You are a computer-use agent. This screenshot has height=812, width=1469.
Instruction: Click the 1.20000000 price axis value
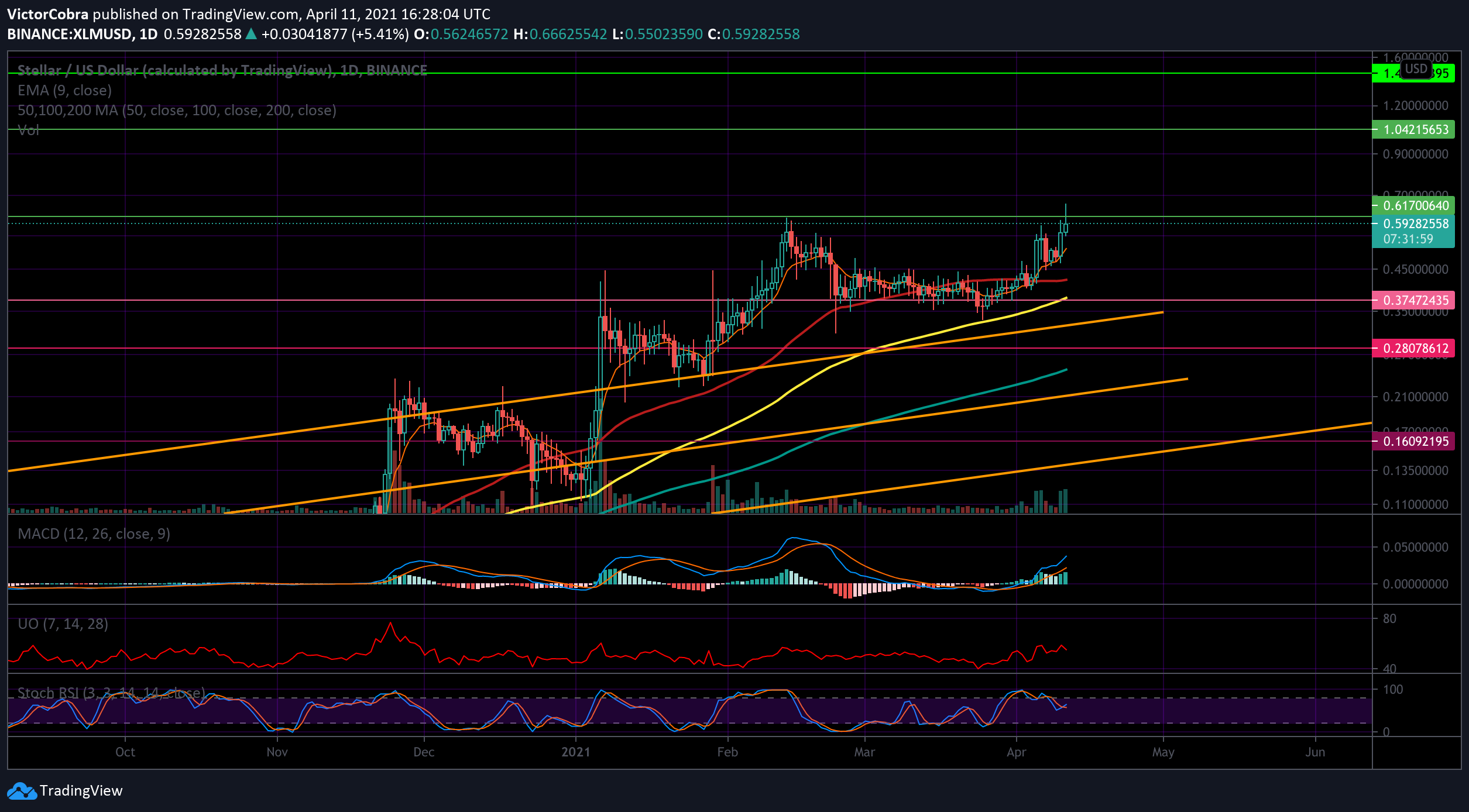pos(1416,106)
